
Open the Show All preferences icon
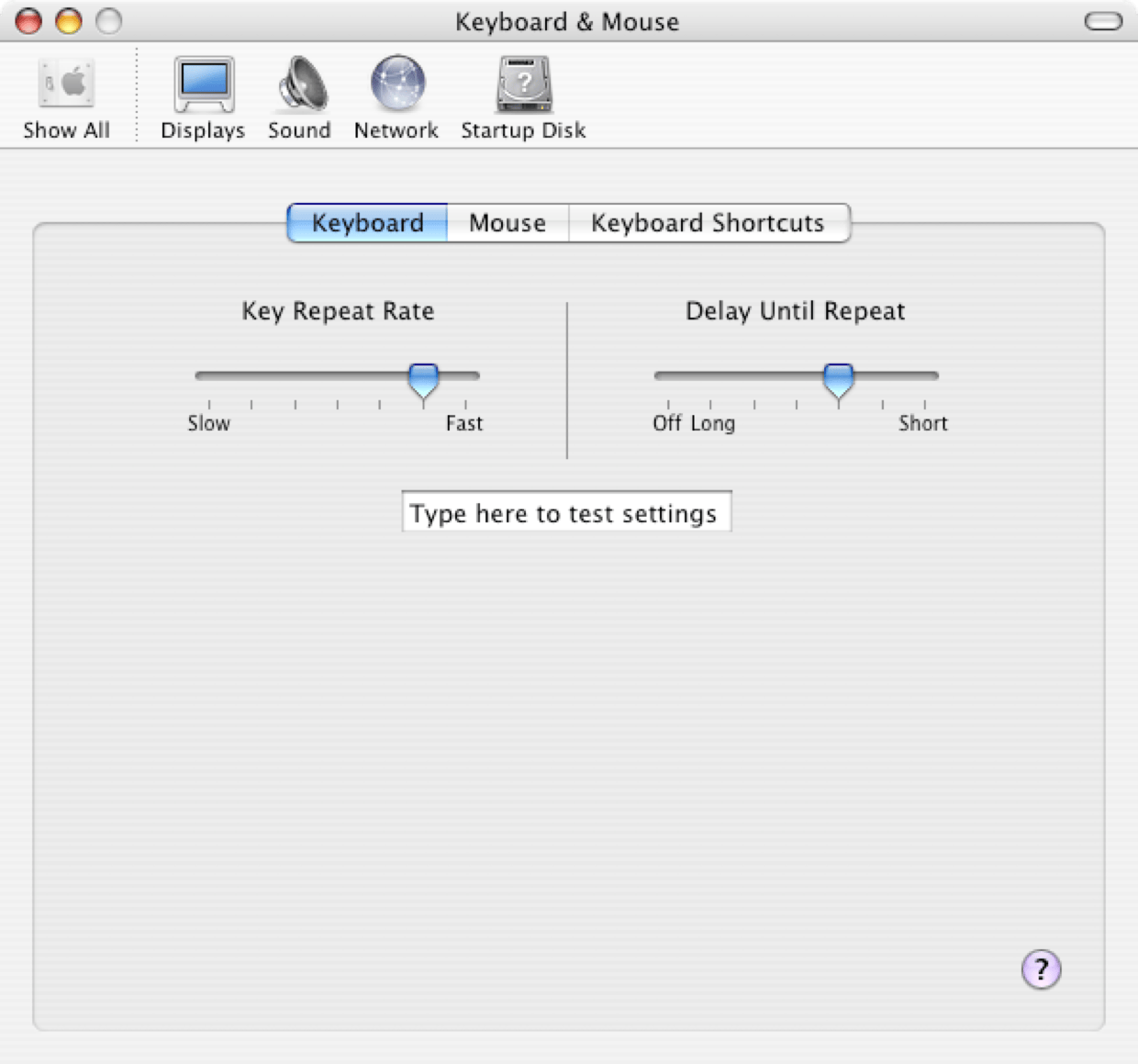click(66, 98)
